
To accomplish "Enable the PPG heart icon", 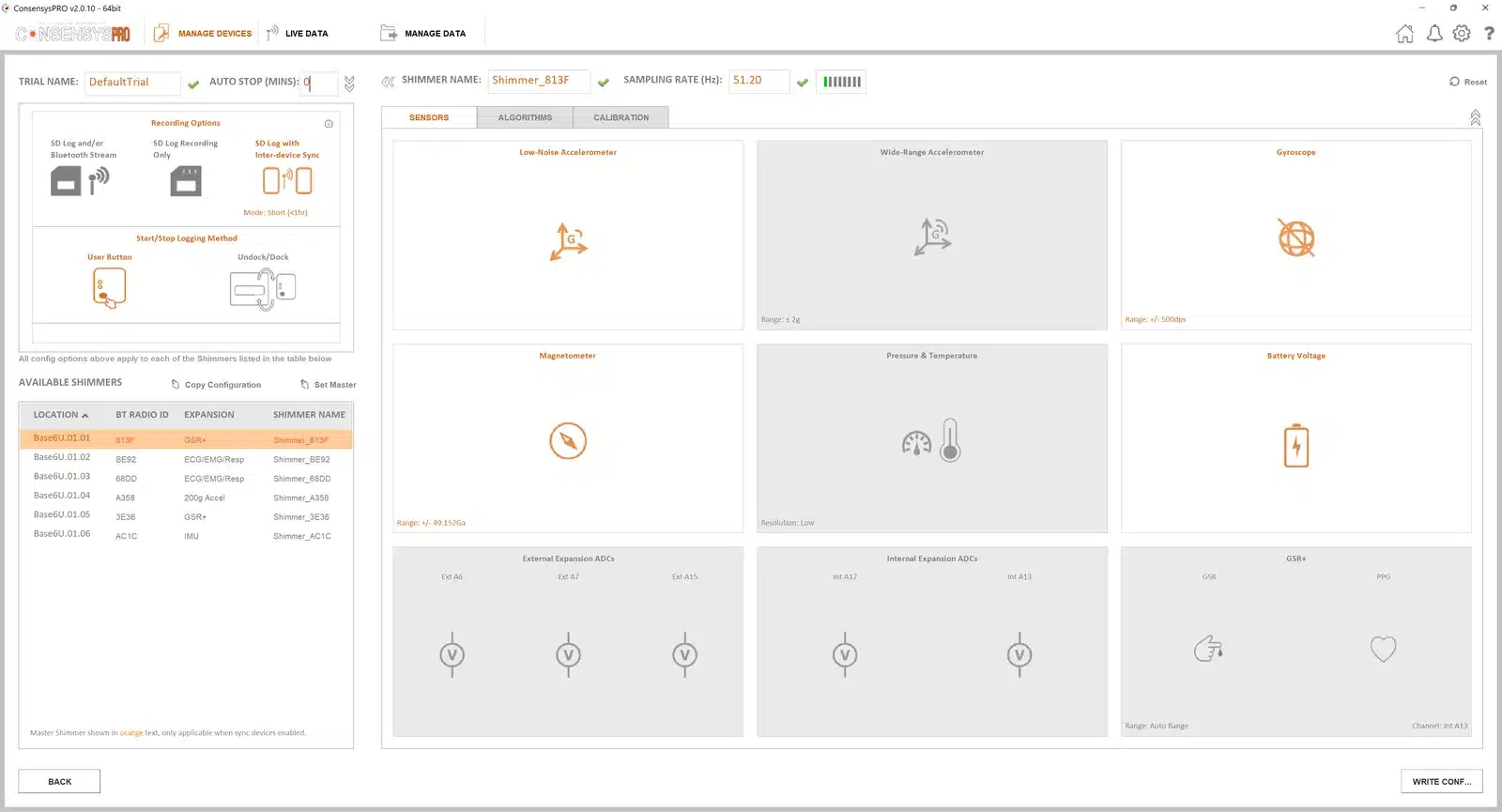I will pos(1384,649).
